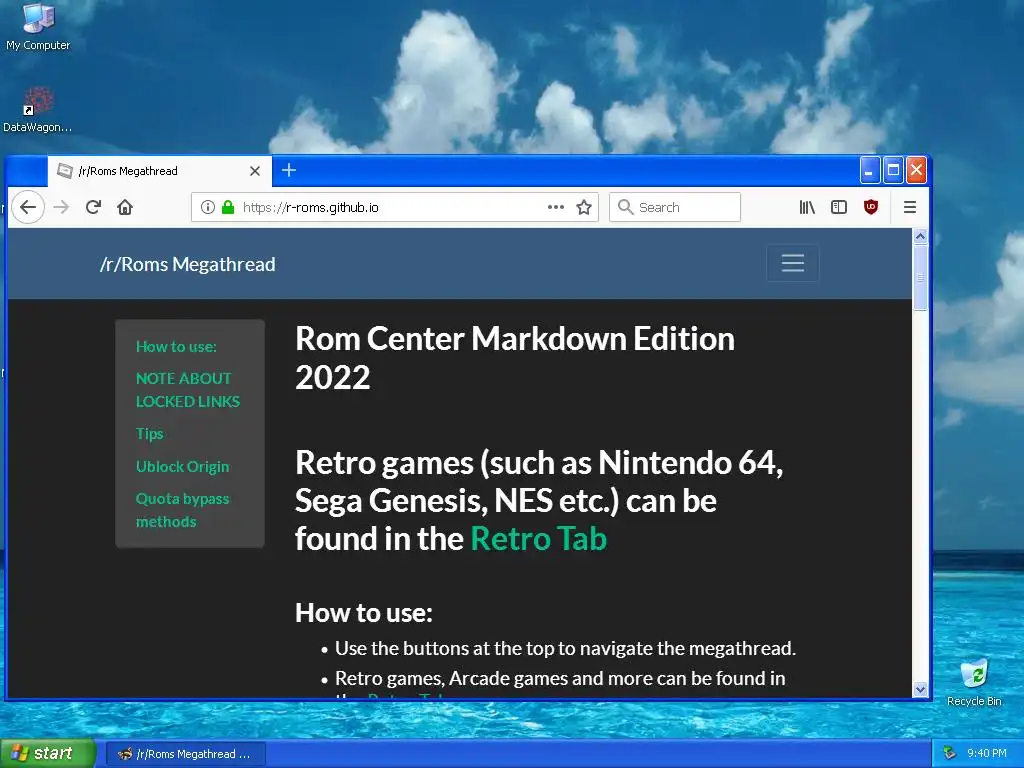Select the Recycle Bin desktop icon
Viewport: 1024px width, 768px height.
click(974, 682)
